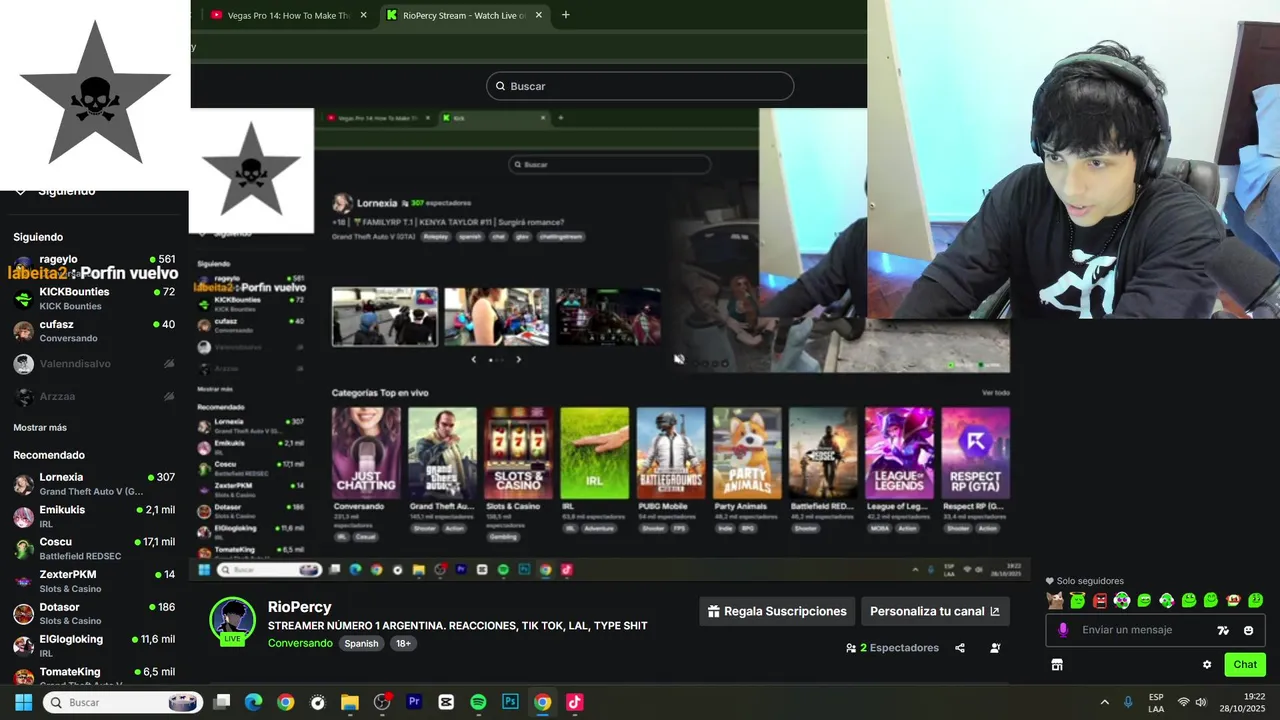This screenshot has height=720, width=1280.
Task: Open KICKBounties channel in the sidebar
Action: click(94, 298)
